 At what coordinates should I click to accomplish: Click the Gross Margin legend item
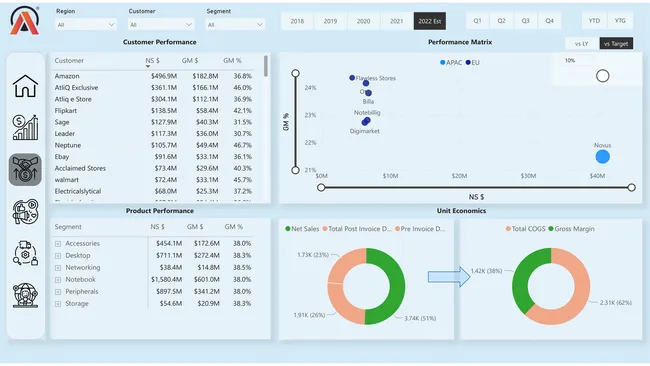point(571,229)
